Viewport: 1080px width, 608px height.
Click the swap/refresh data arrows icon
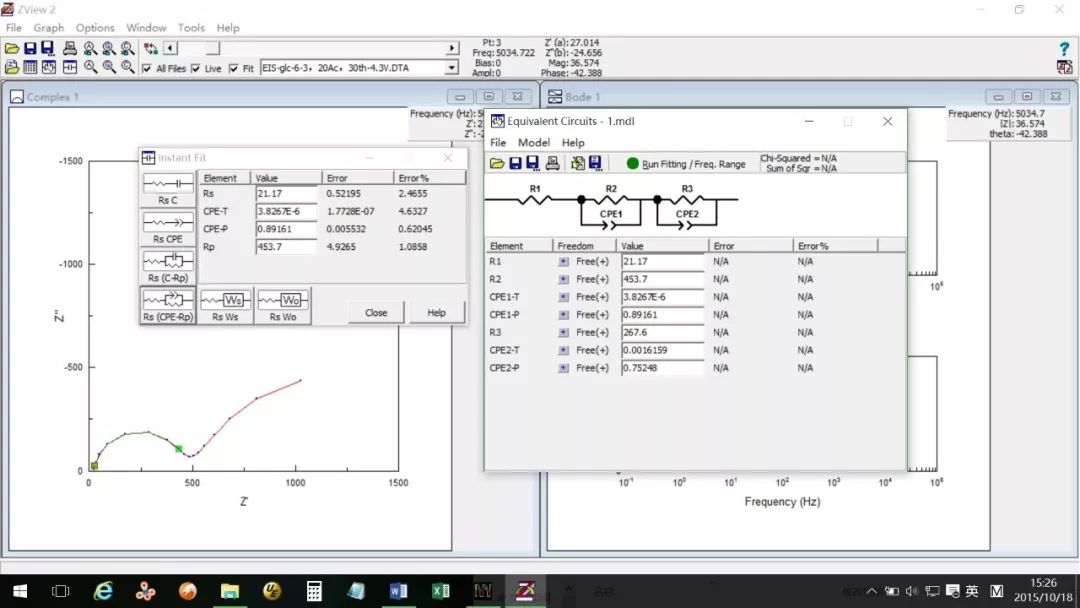[151, 48]
